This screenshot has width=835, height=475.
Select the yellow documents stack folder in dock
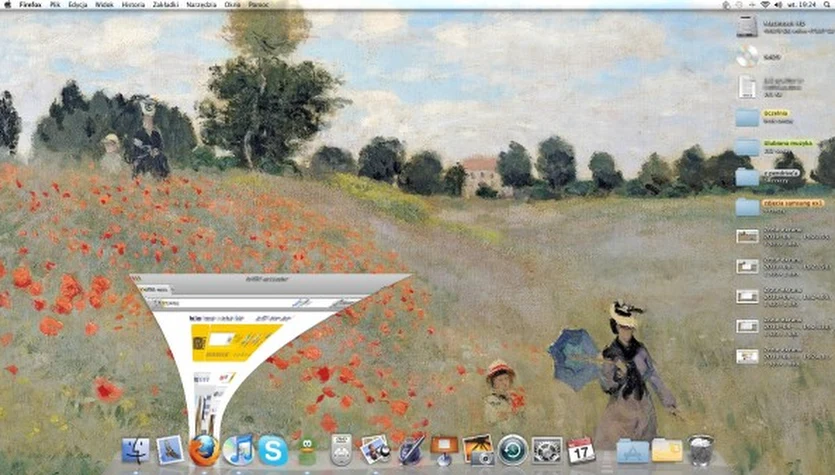(x=667, y=450)
